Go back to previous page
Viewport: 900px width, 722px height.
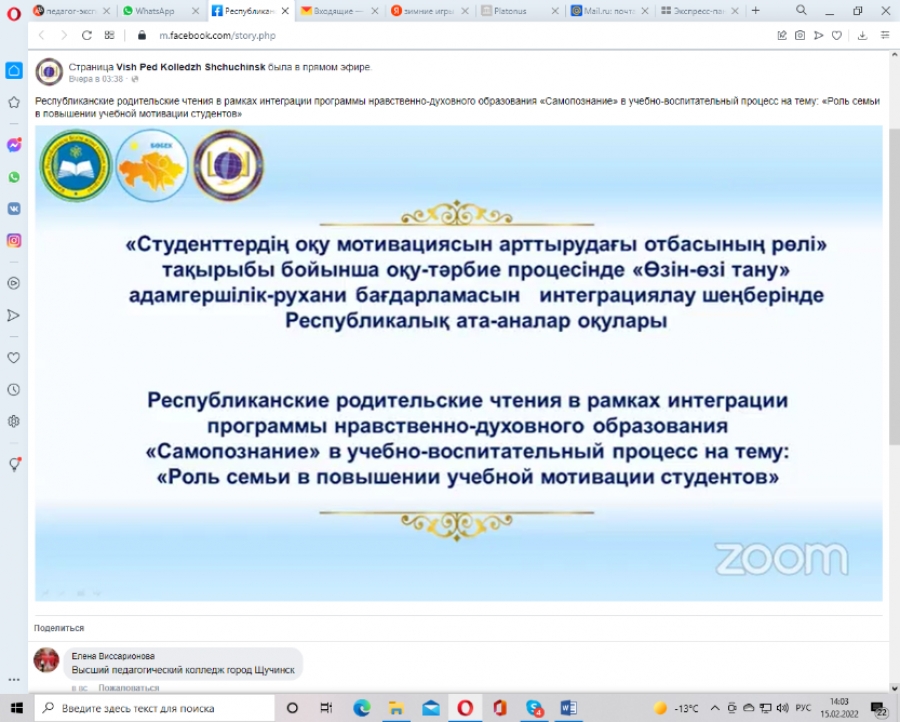click(x=41, y=36)
